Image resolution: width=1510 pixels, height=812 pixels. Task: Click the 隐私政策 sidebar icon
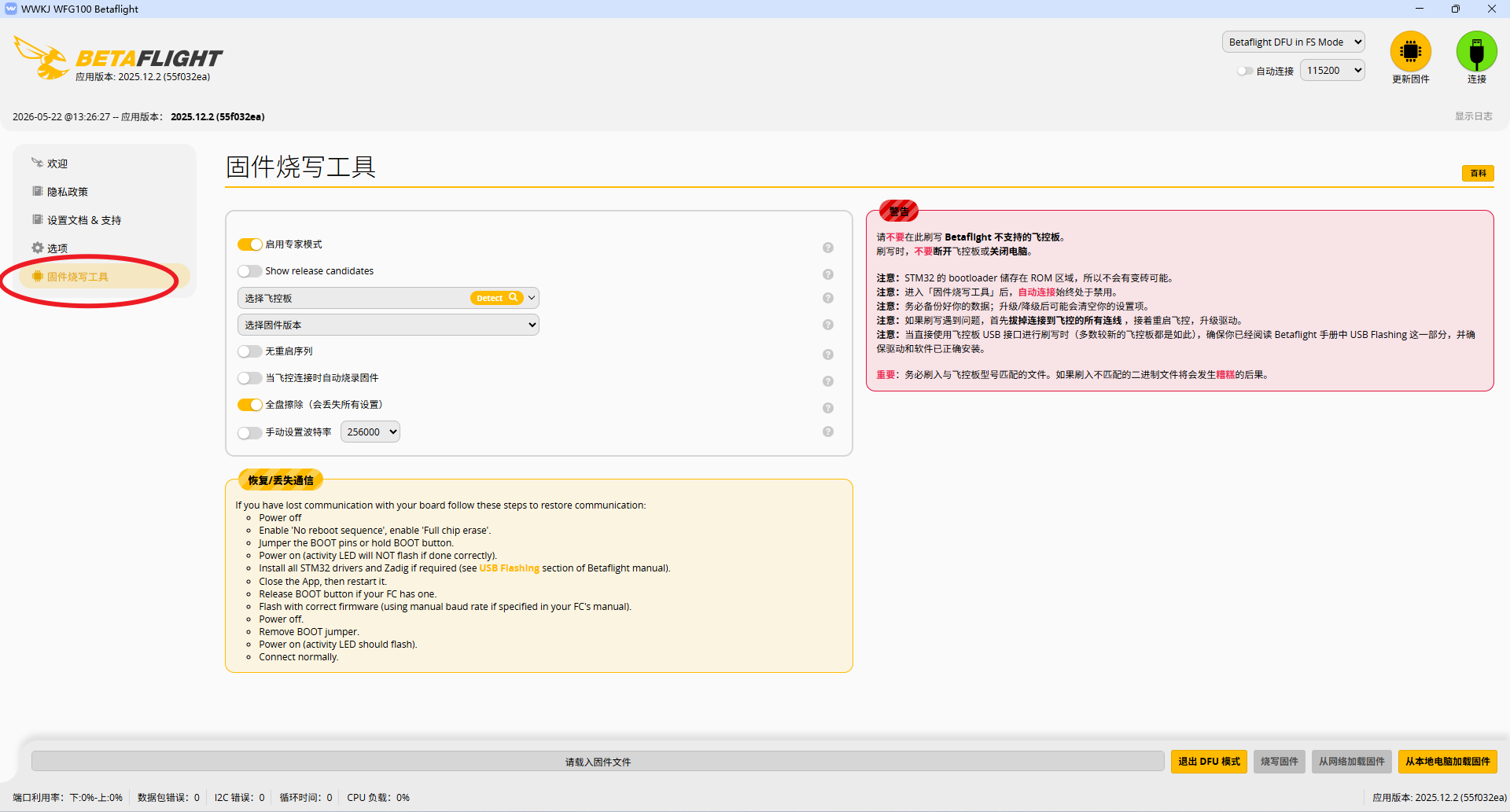[x=37, y=191]
